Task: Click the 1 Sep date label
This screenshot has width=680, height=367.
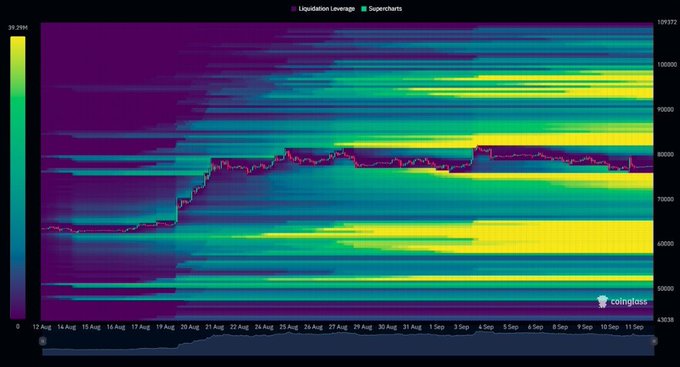Action: pyautogui.click(x=437, y=327)
